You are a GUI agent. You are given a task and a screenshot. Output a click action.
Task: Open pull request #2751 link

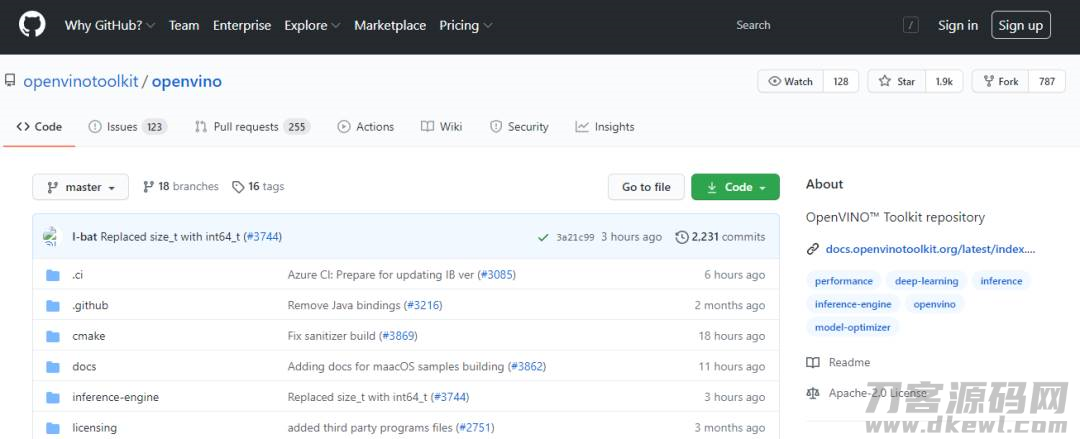point(477,428)
